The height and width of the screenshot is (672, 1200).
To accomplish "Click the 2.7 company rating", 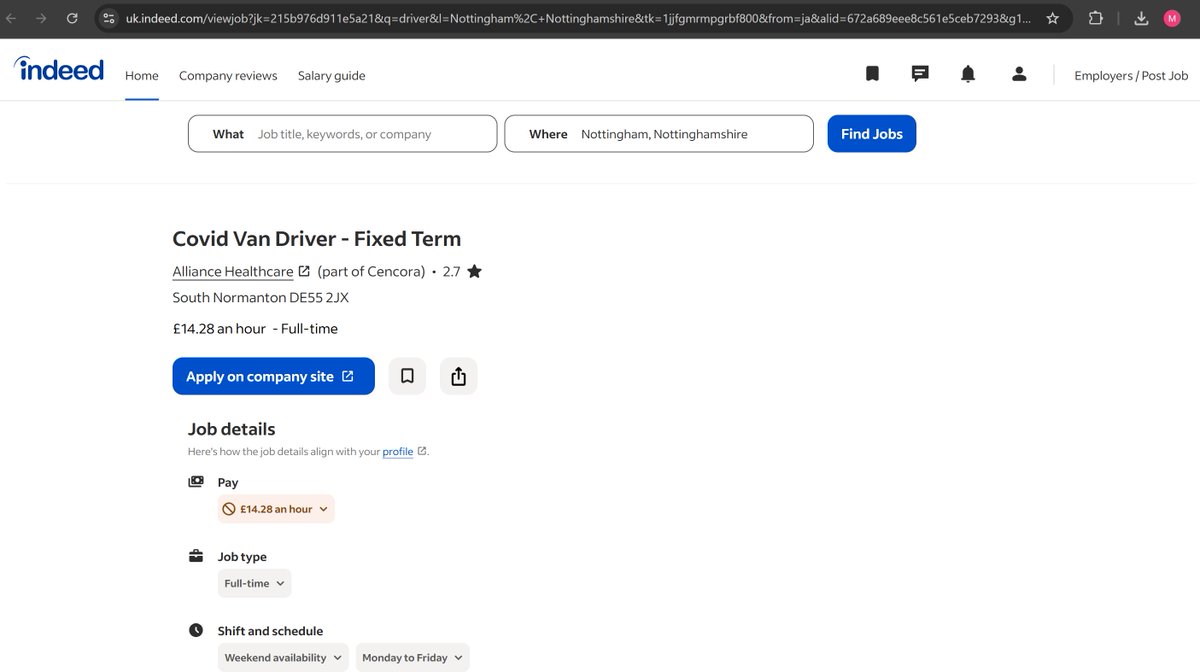I will (x=452, y=271).
